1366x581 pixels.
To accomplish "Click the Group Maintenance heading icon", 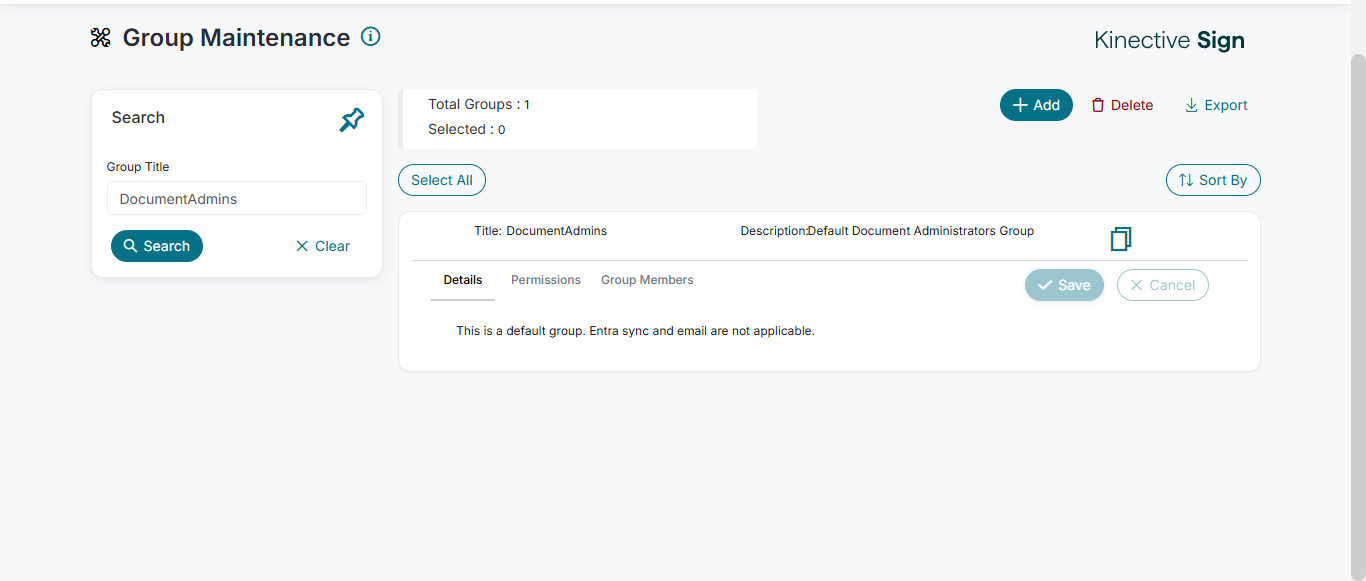I will [x=101, y=38].
